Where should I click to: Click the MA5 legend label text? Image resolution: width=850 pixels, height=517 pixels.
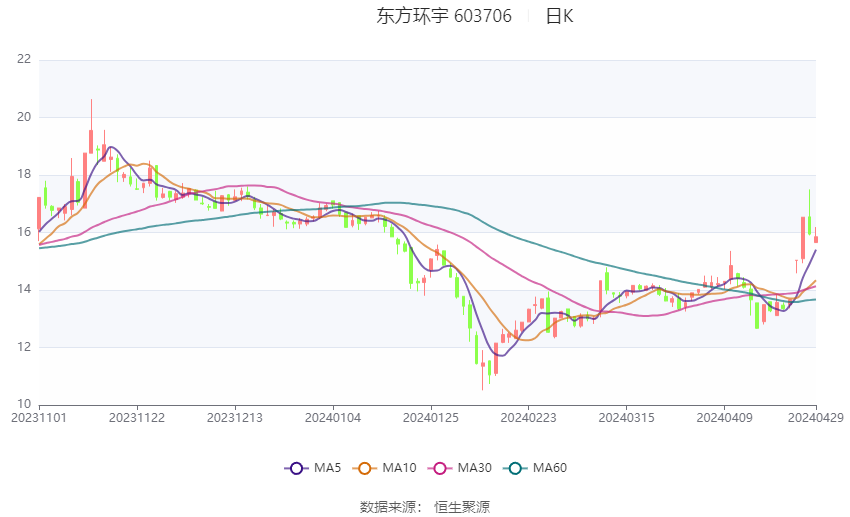coord(327,468)
